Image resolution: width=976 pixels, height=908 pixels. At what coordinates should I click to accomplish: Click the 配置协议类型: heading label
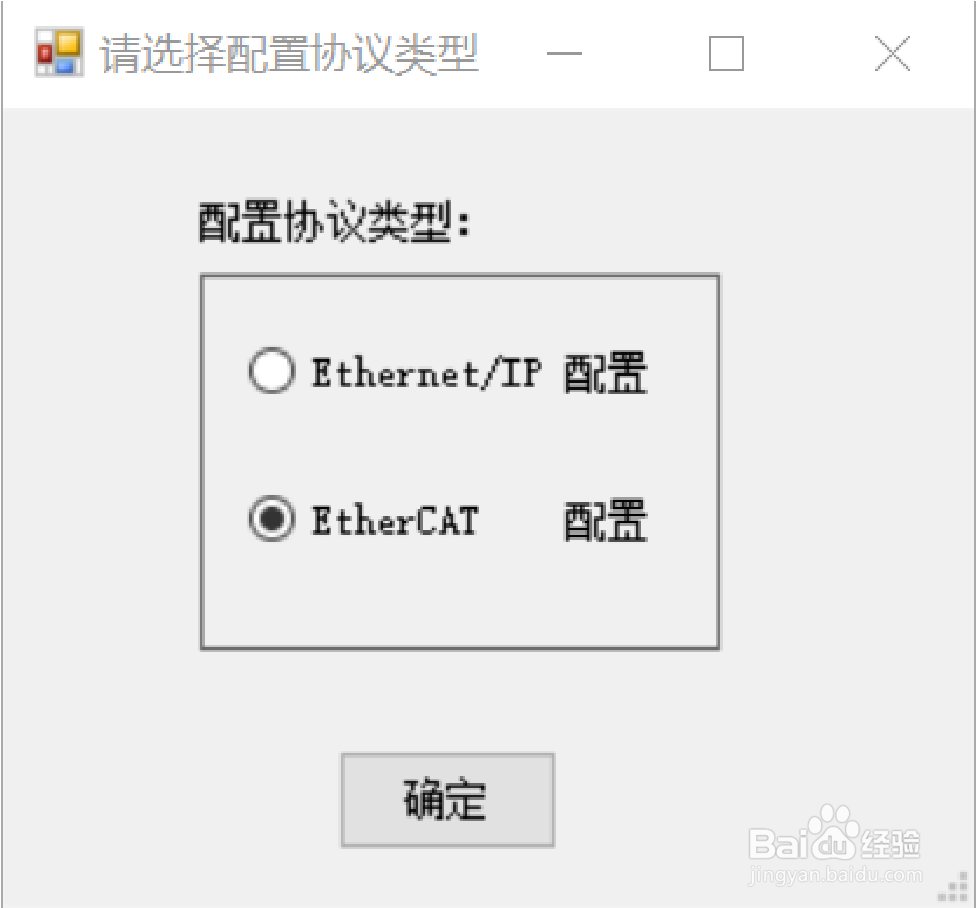[x=334, y=222]
